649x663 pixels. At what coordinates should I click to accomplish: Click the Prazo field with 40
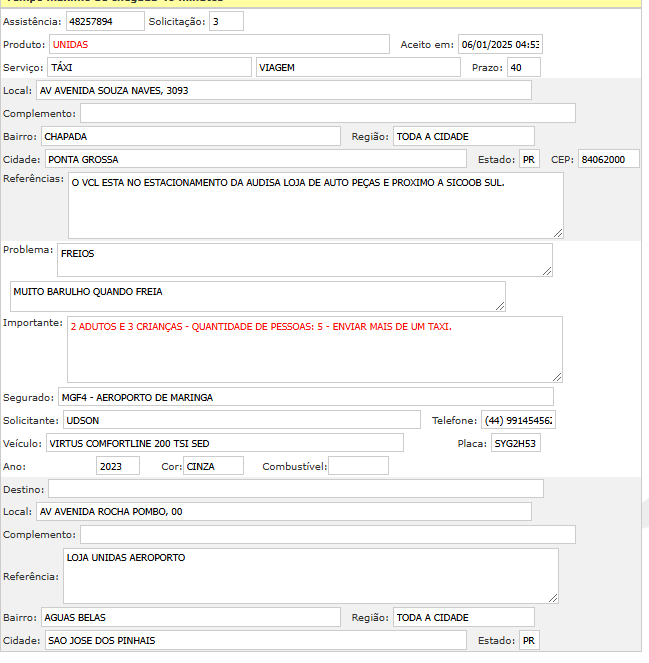[x=523, y=67]
